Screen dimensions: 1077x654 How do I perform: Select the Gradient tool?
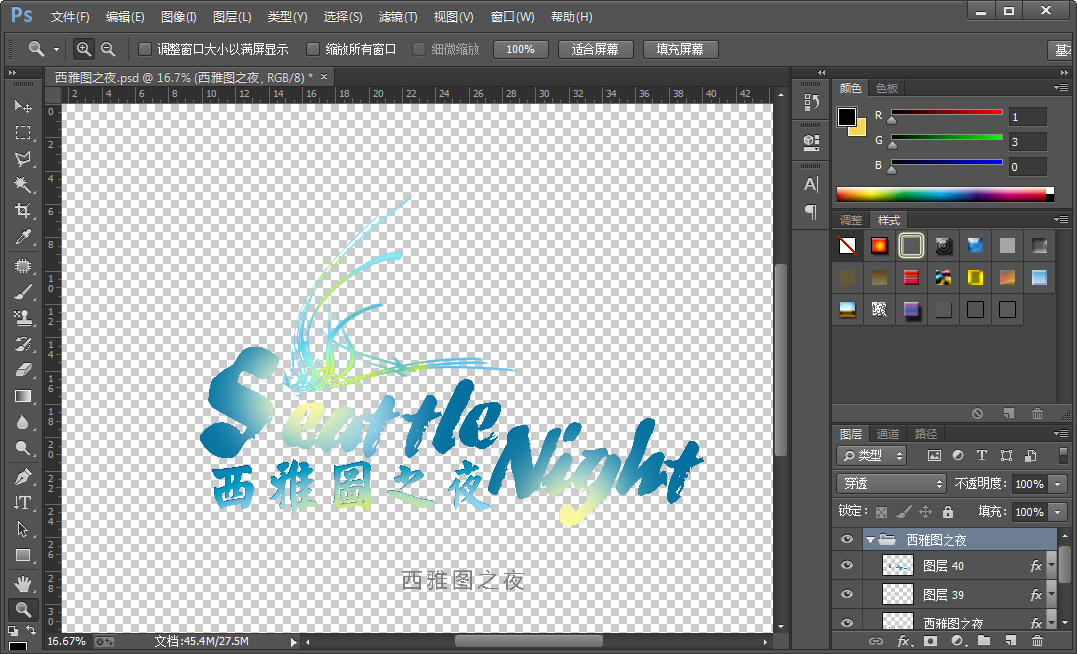point(23,396)
